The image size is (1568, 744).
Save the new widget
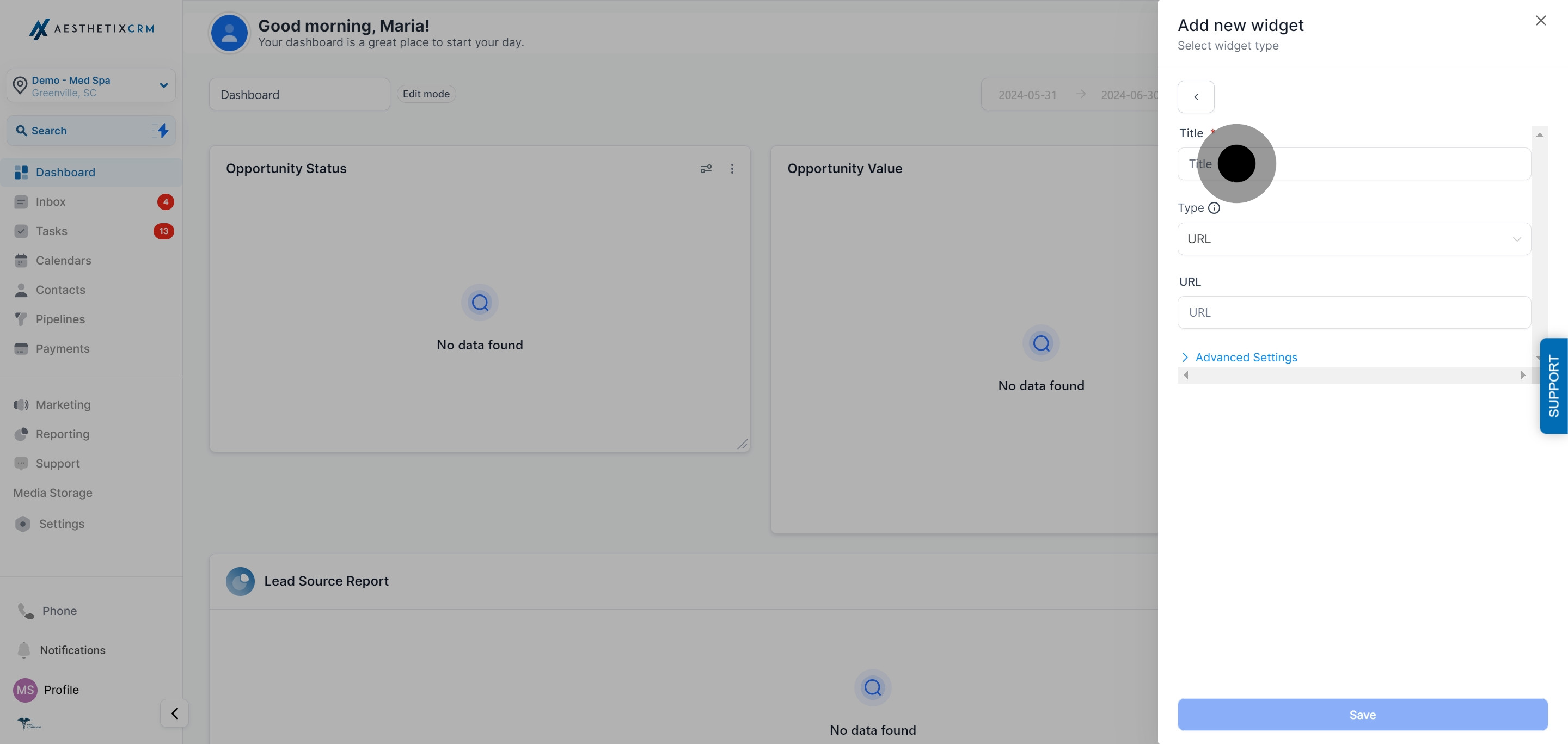pos(1362,714)
